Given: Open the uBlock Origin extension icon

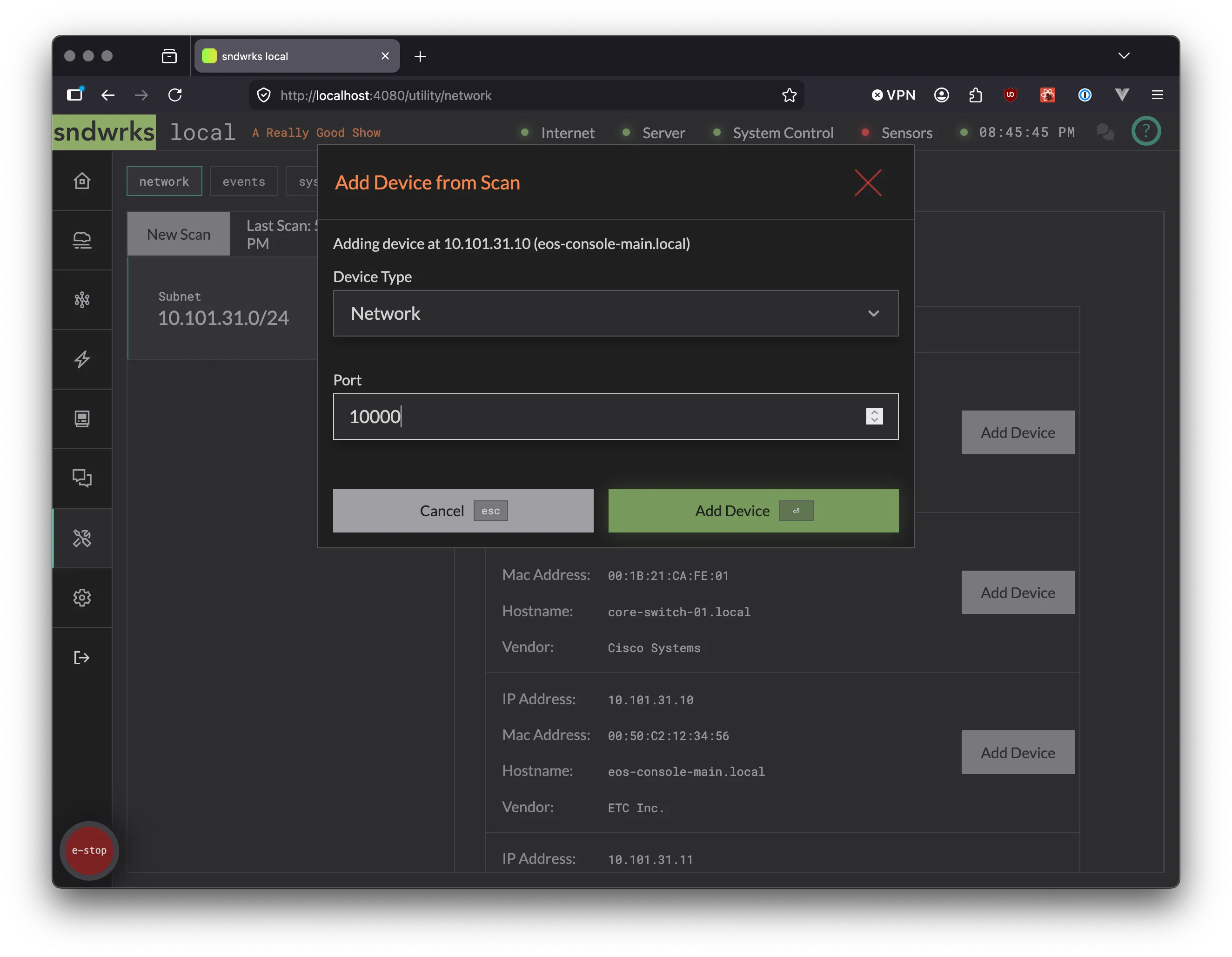Looking at the screenshot, I should point(1011,95).
